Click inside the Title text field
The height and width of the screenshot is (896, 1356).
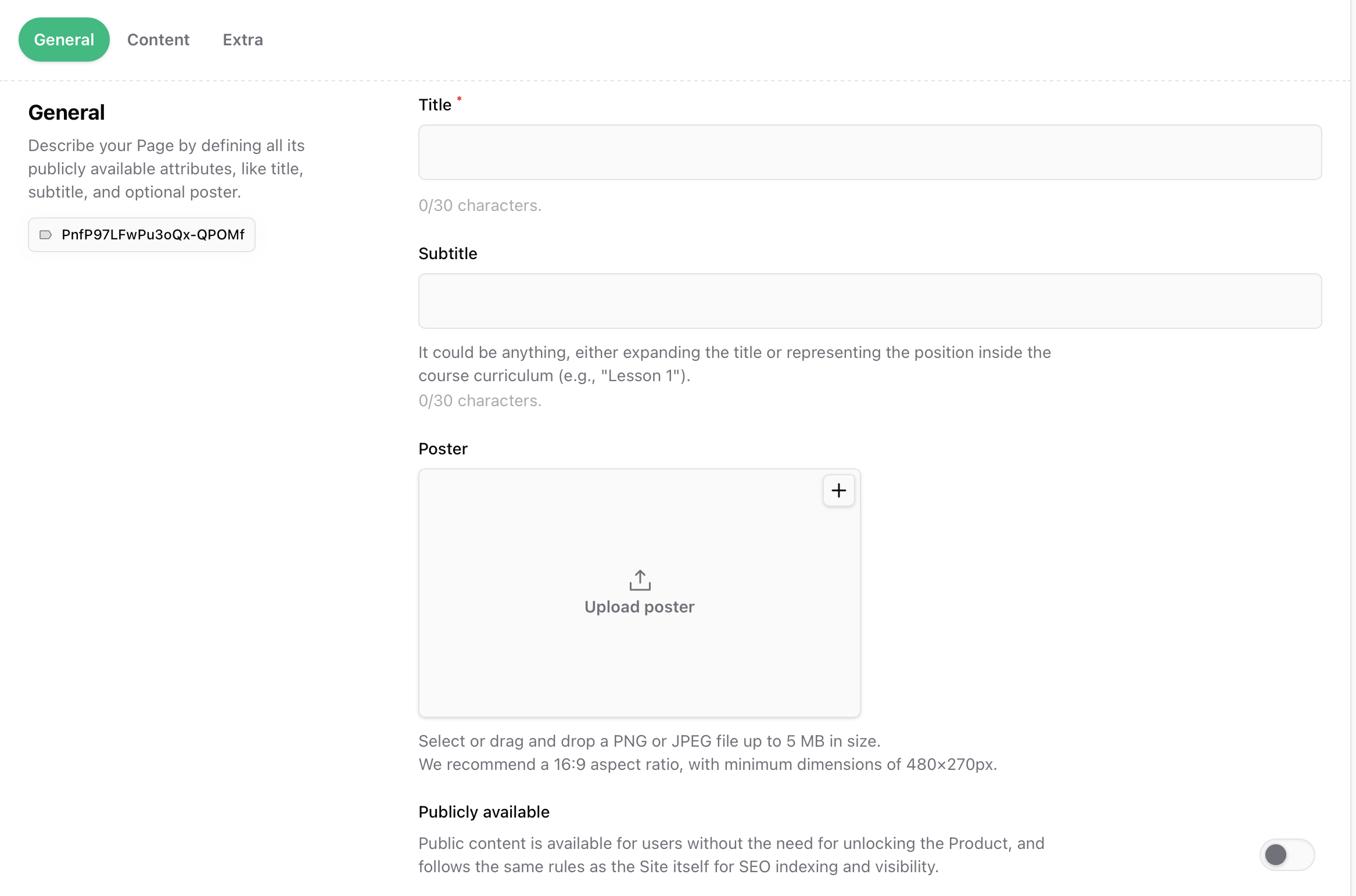point(870,152)
